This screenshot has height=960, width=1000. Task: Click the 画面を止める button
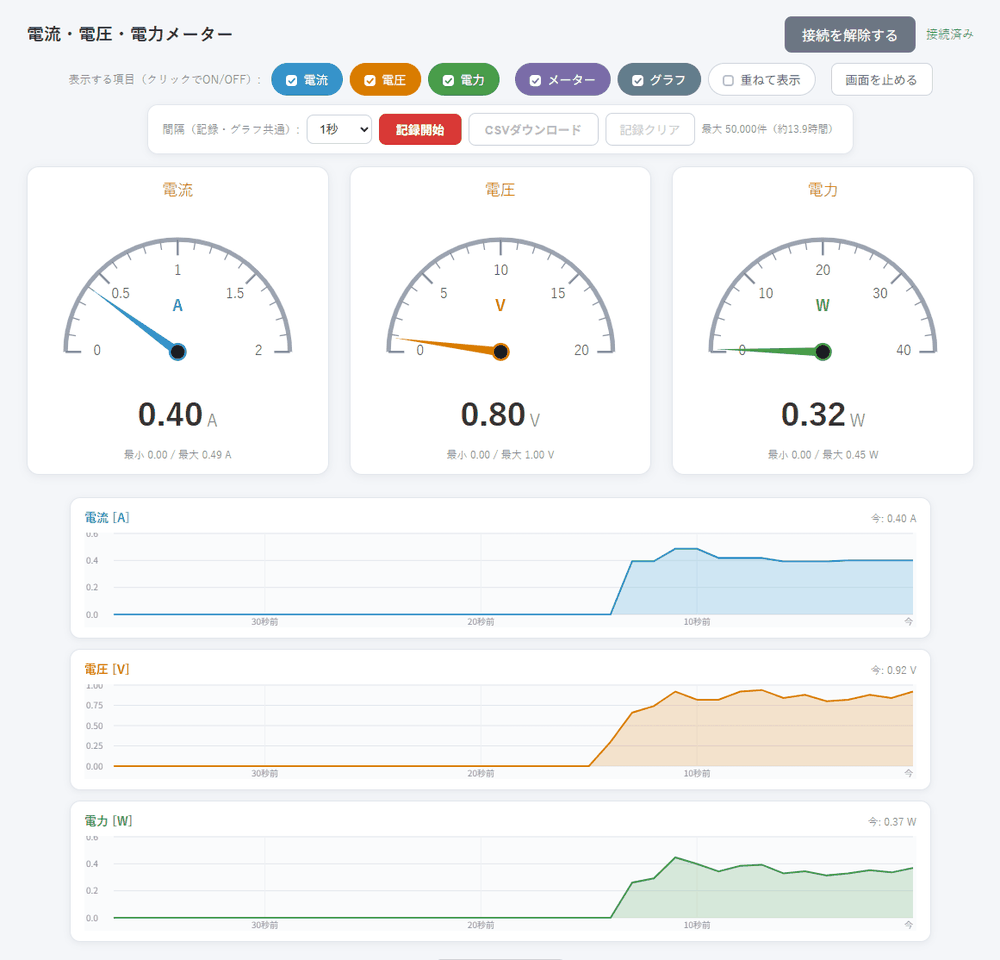pos(881,80)
